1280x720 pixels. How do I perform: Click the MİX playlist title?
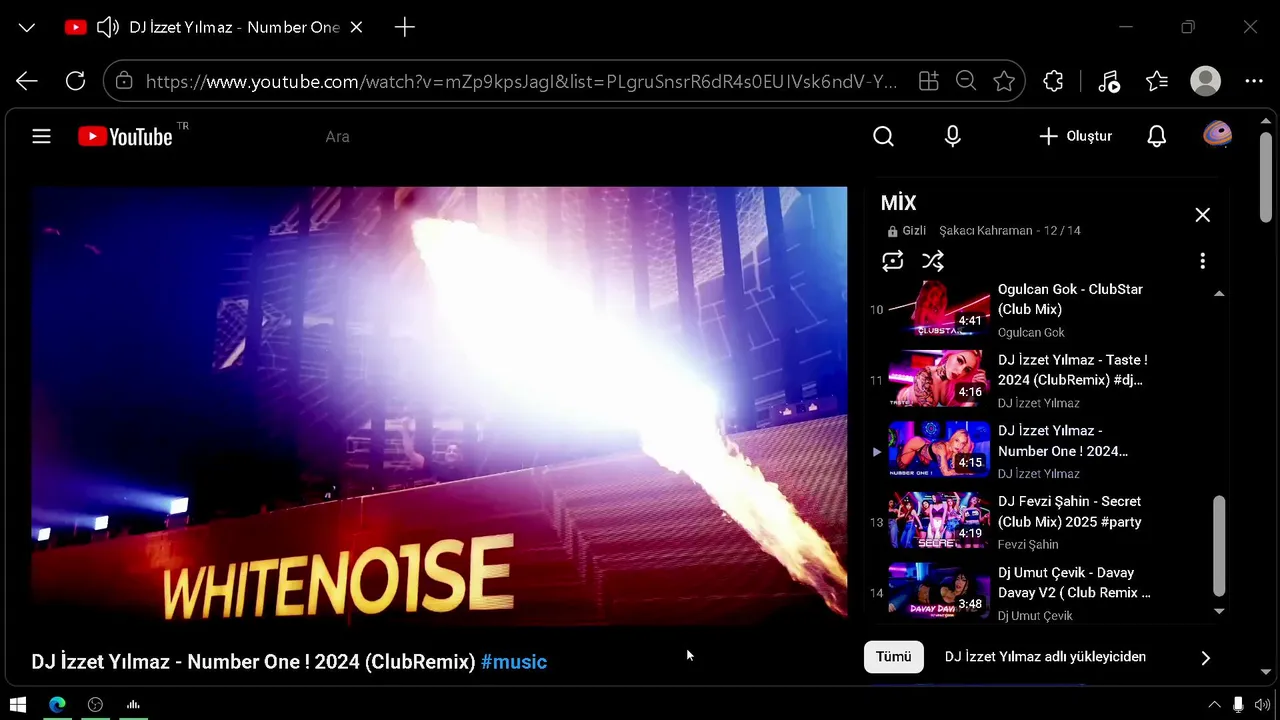898,203
